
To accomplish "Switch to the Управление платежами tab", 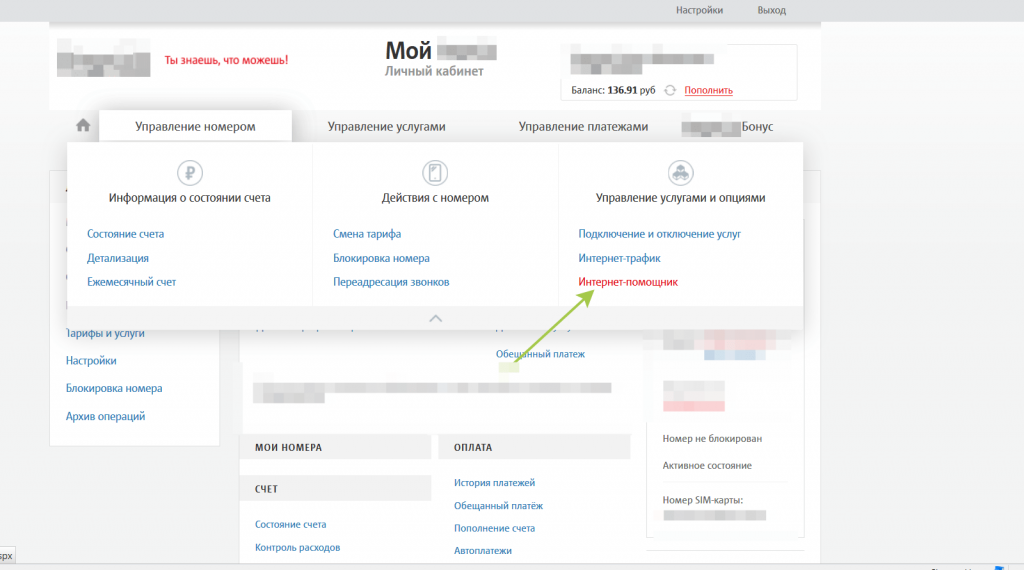I will [583, 127].
